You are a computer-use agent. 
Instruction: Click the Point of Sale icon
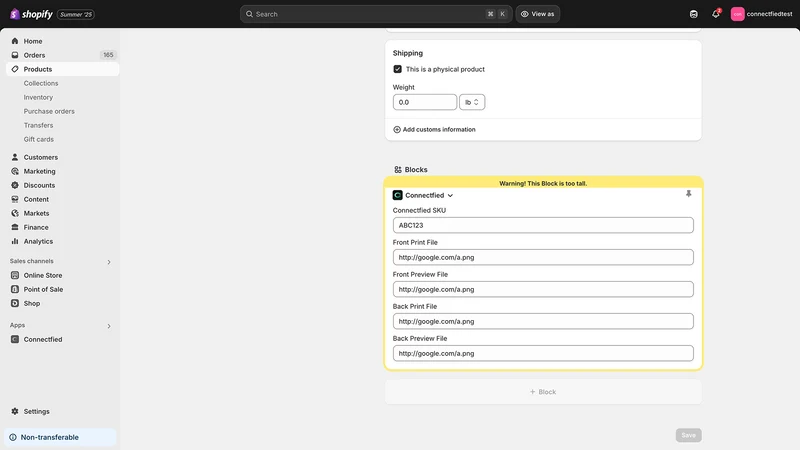pyautogui.click(x=15, y=289)
